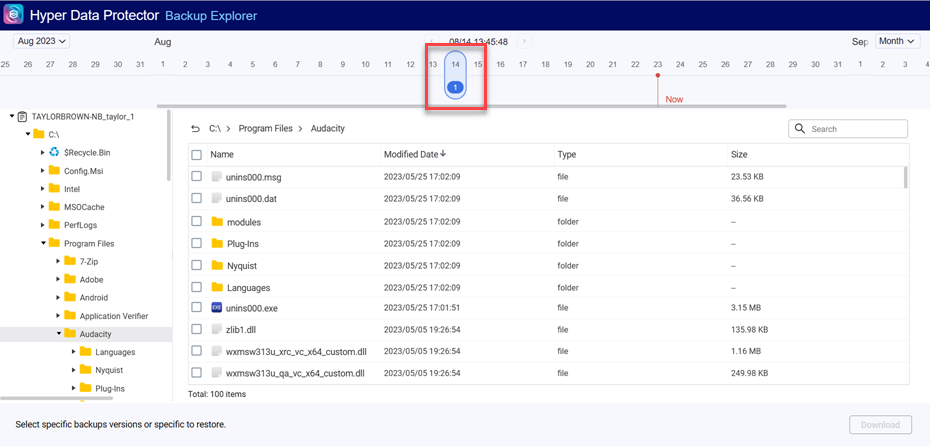Tick the Plug-Ins folder row checkbox
The height and width of the screenshot is (446, 930).
coord(196,243)
